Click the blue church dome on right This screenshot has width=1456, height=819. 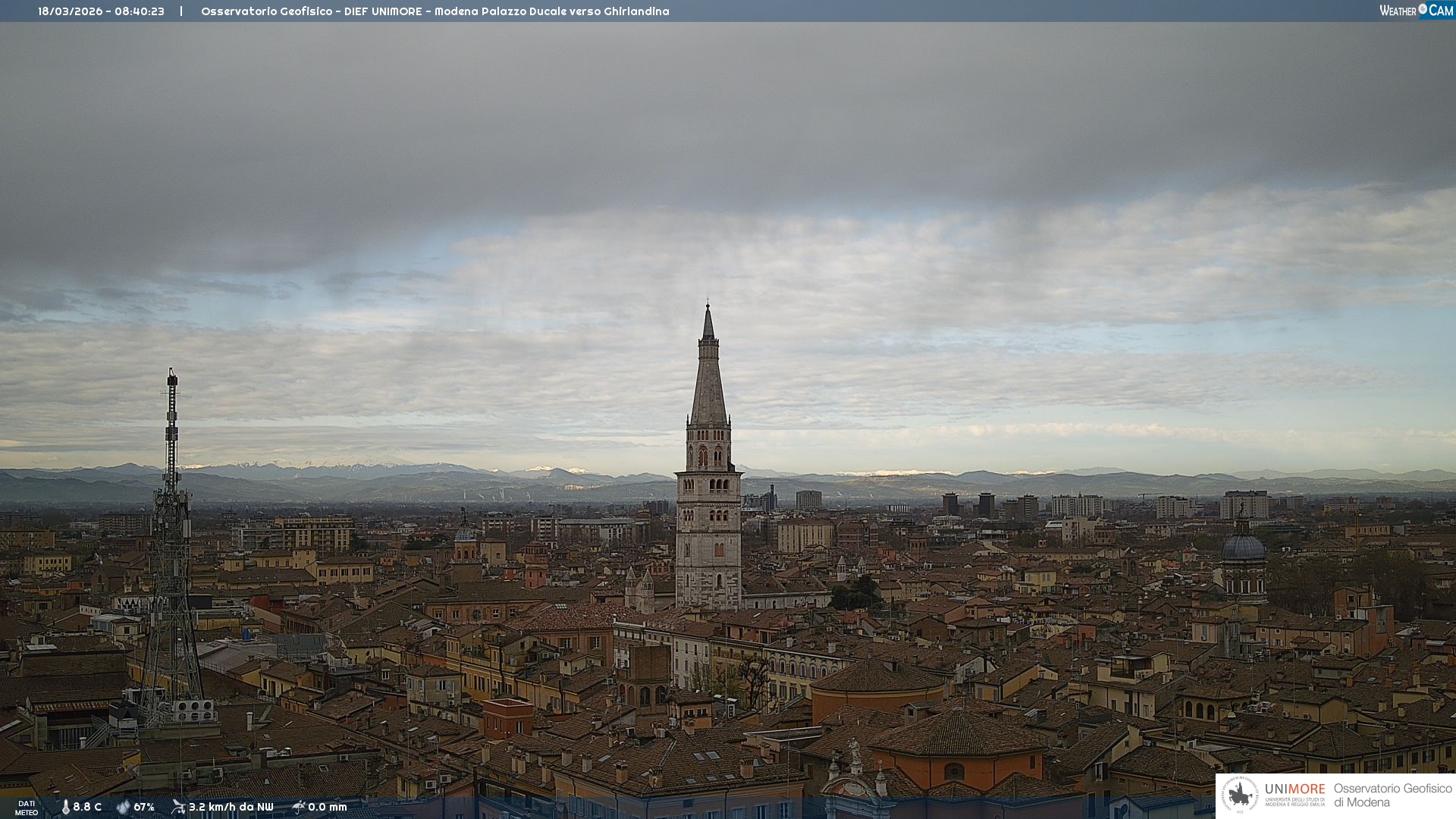[x=1244, y=547]
